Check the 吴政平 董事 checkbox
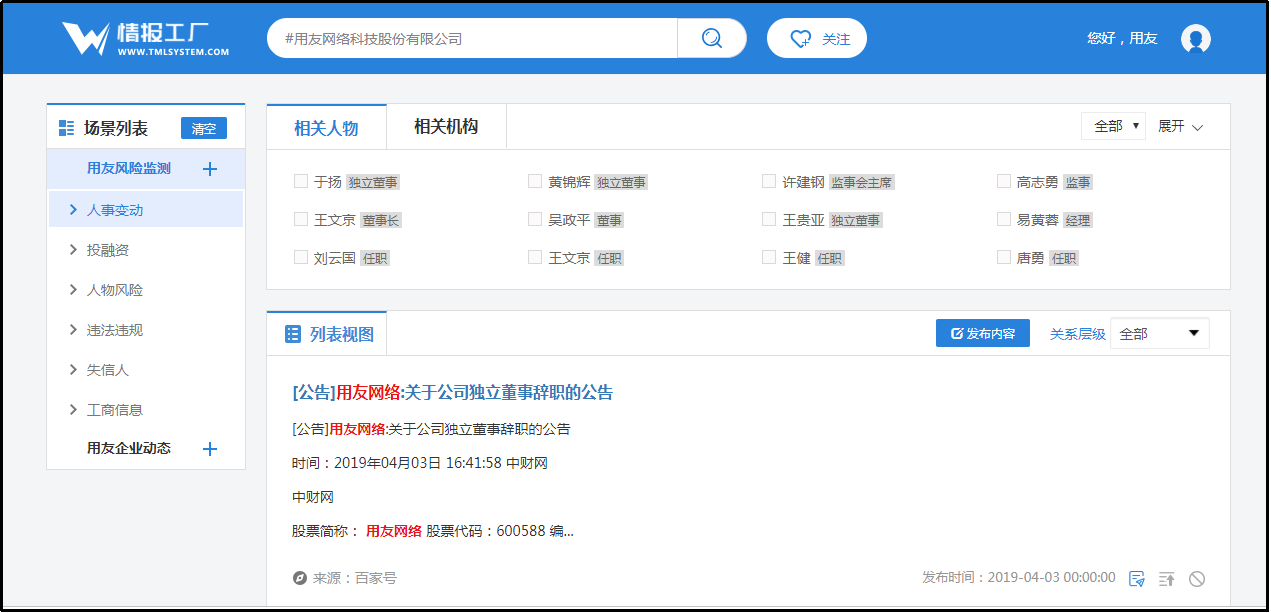This screenshot has height=613, width=1271. (535, 219)
